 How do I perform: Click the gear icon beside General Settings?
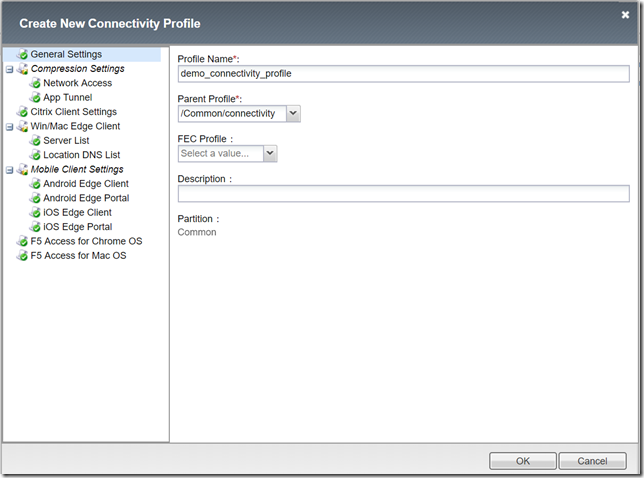(x=22, y=54)
